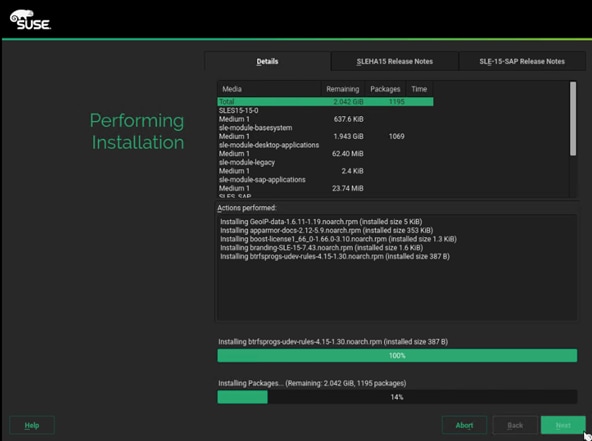Click the Installing branding-SLE log line
This screenshot has height=441, width=592.
pos(321,248)
